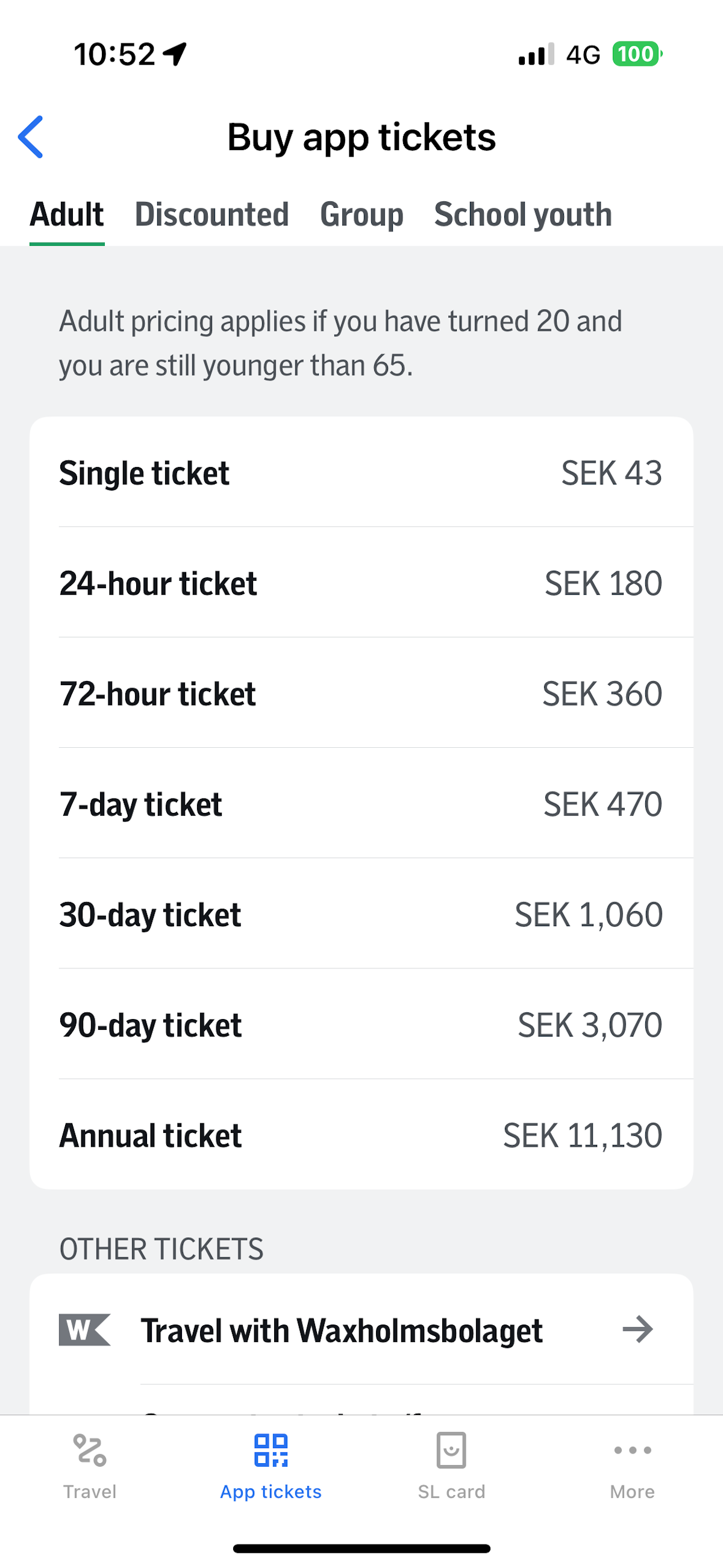Tap the blue back chevron
723x1568 pixels.
pyautogui.click(x=31, y=137)
